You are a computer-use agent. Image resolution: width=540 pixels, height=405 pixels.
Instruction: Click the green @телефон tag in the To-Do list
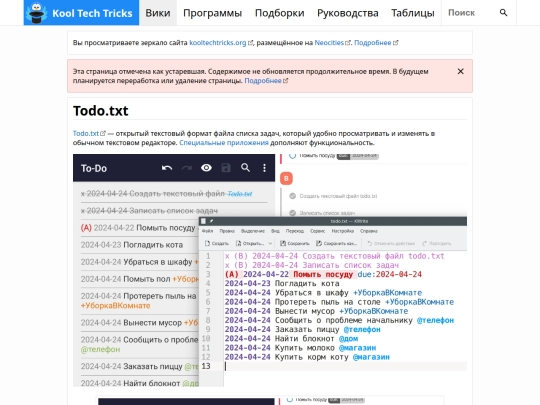[x=100, y=349]
